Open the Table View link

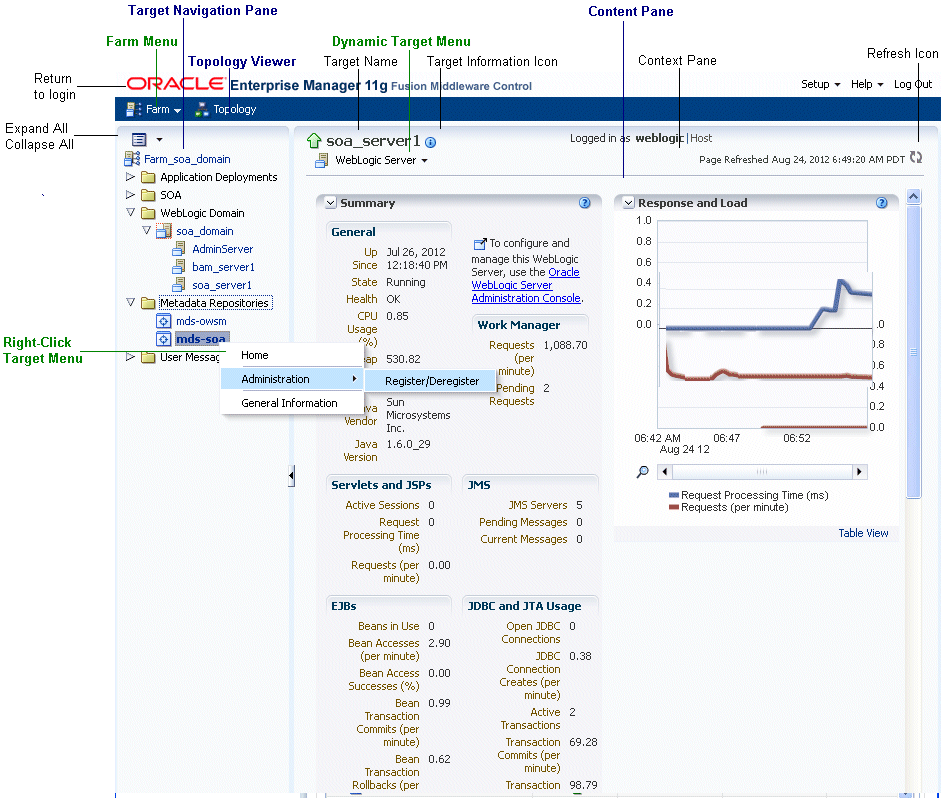coord(863,533)
